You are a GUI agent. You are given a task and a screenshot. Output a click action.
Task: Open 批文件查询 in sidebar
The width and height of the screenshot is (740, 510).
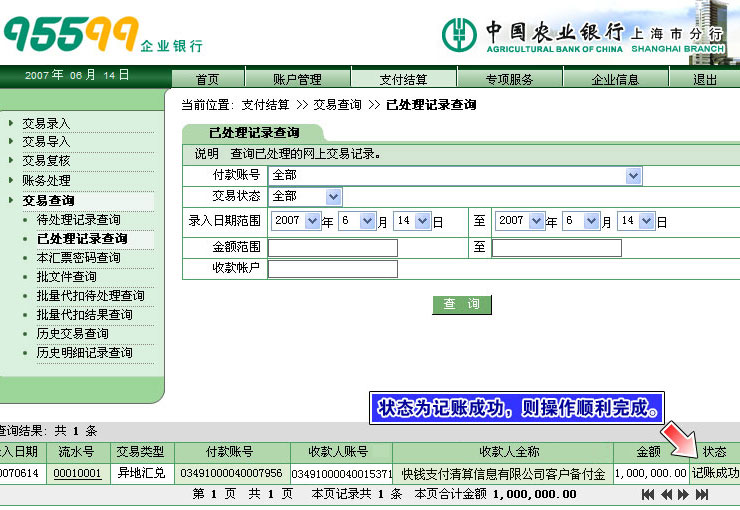[67, 276]
